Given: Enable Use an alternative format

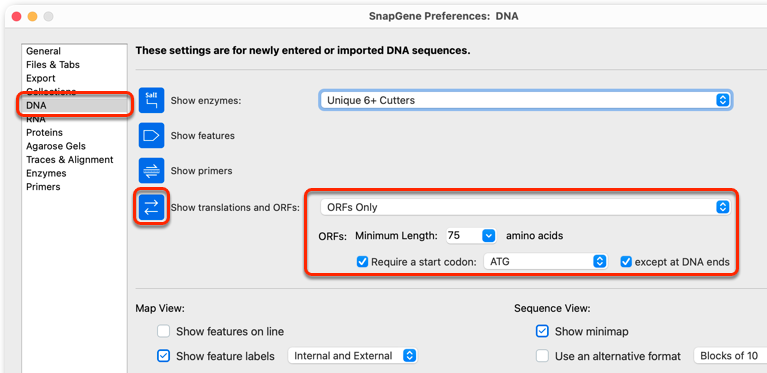Looking at the screenshot, I should [542, 356].
